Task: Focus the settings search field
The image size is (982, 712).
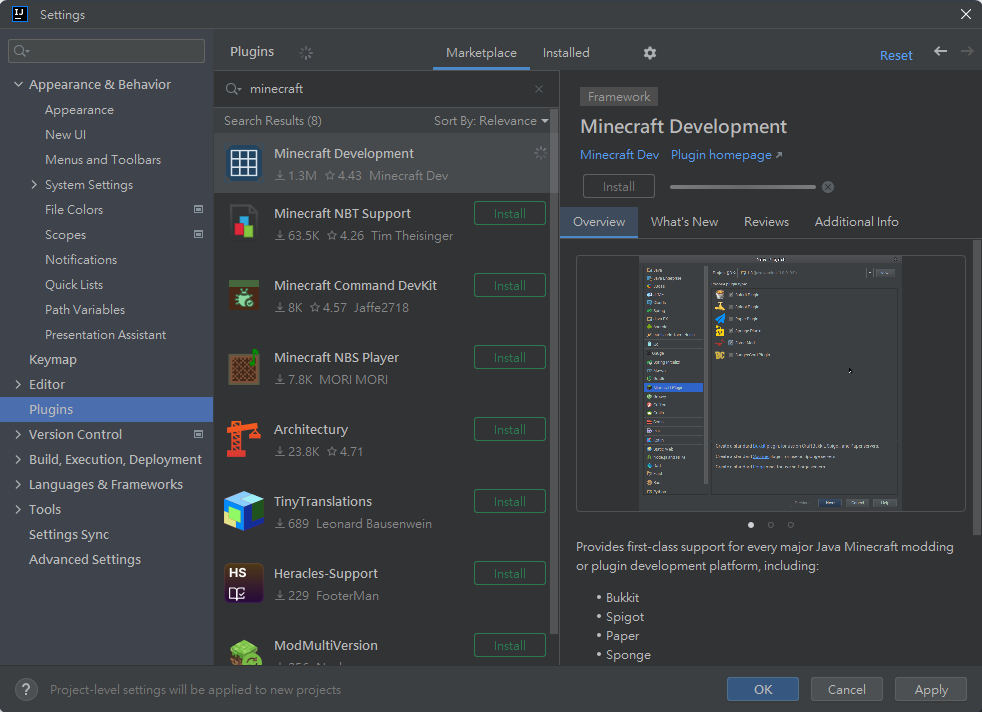Action: pos(106,51)
